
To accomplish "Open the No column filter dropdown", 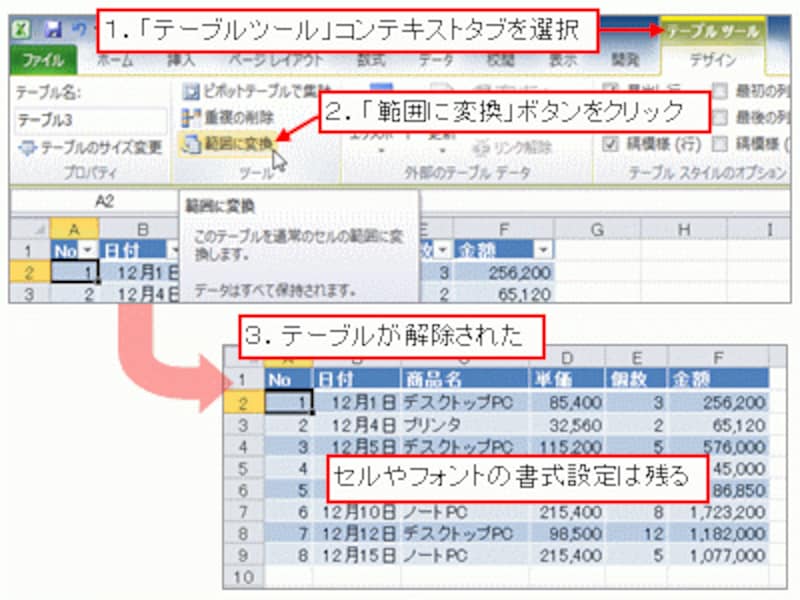I will click(x=88, y=251).
